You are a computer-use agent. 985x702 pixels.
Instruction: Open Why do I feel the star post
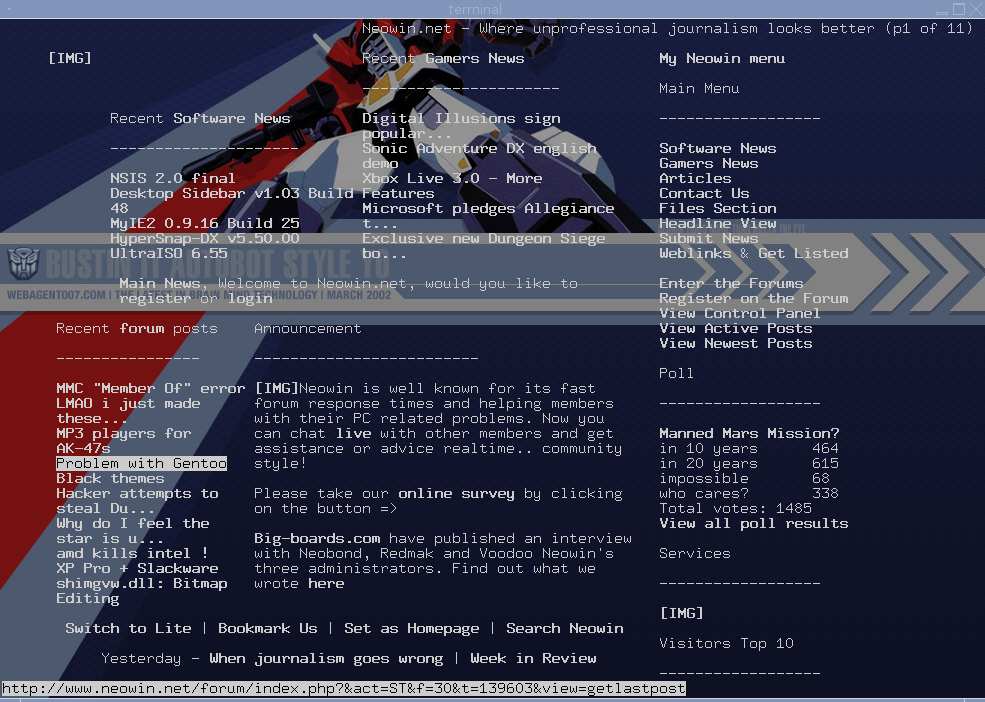133,531
